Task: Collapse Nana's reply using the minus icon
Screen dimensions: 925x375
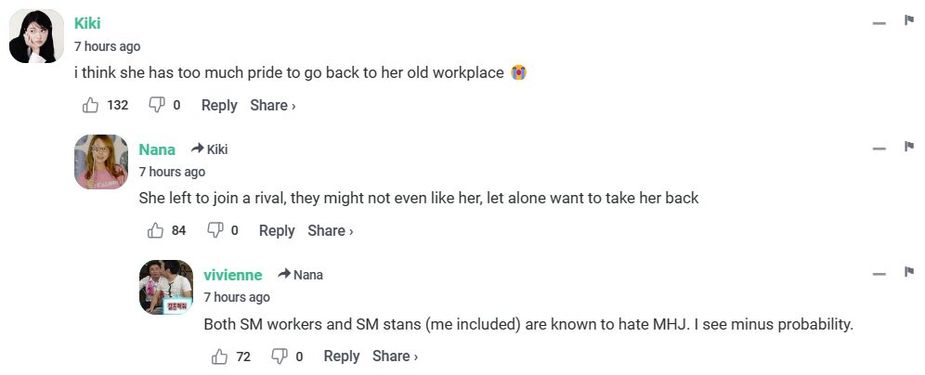Action: (x=880, y=149)
